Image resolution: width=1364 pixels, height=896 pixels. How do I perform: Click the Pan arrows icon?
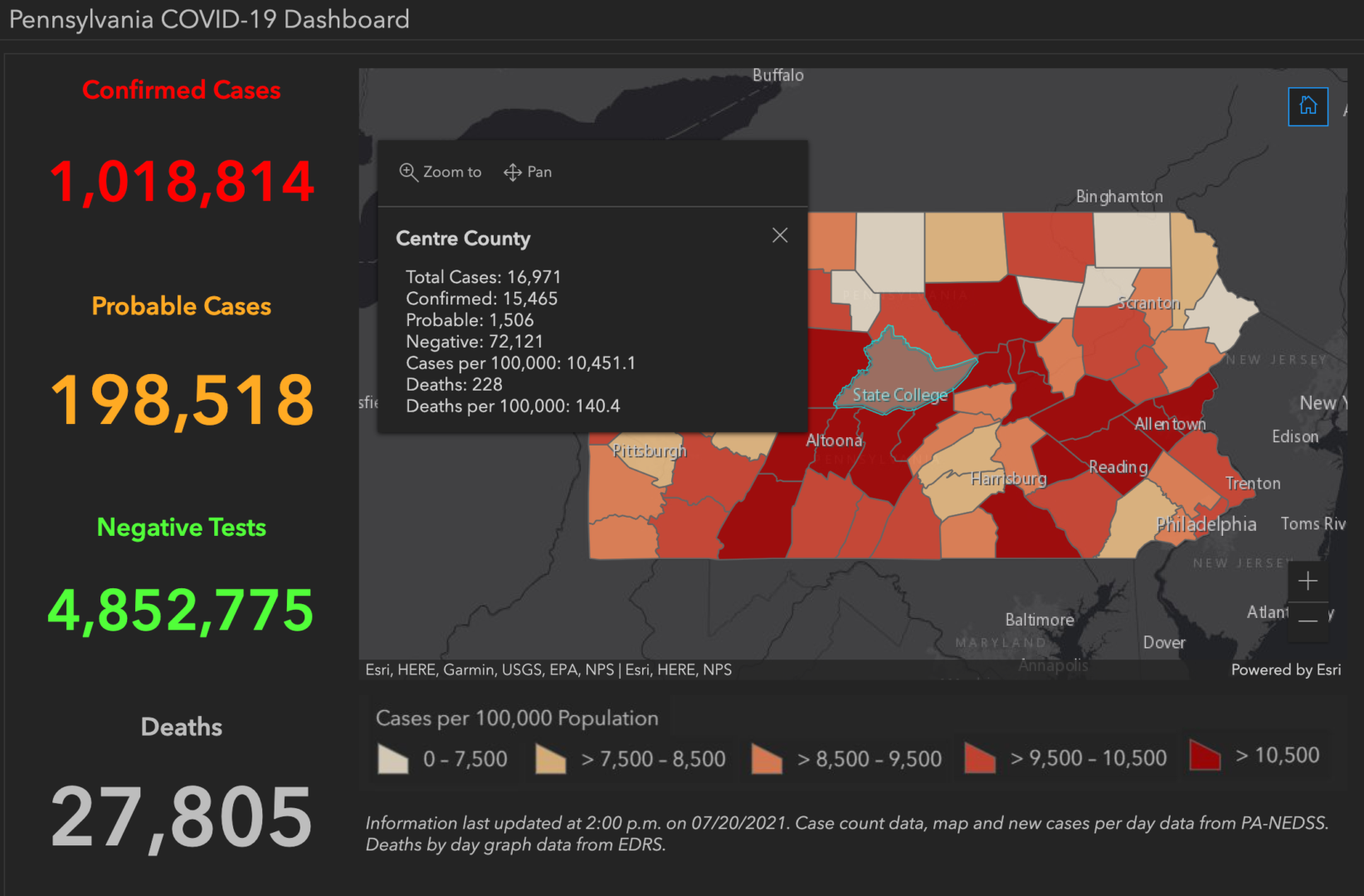click(x=513, y=172)
